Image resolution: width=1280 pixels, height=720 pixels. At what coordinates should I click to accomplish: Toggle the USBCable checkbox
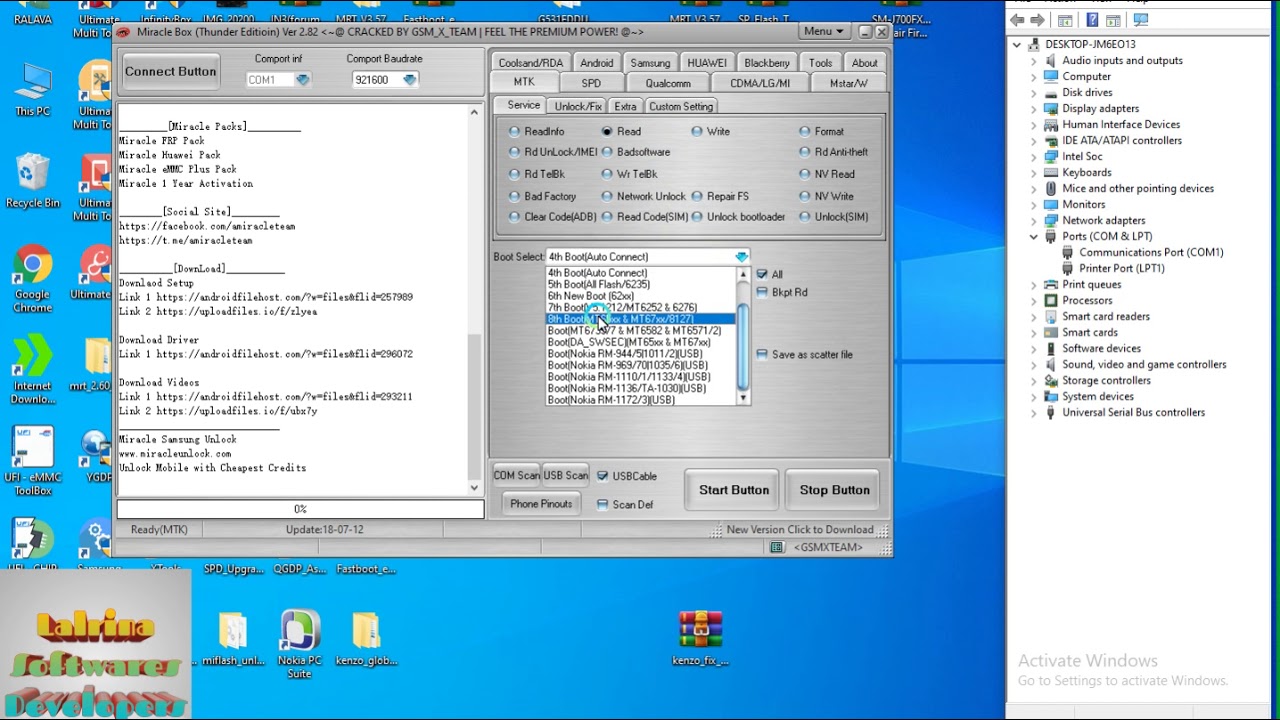coord(626,476)
